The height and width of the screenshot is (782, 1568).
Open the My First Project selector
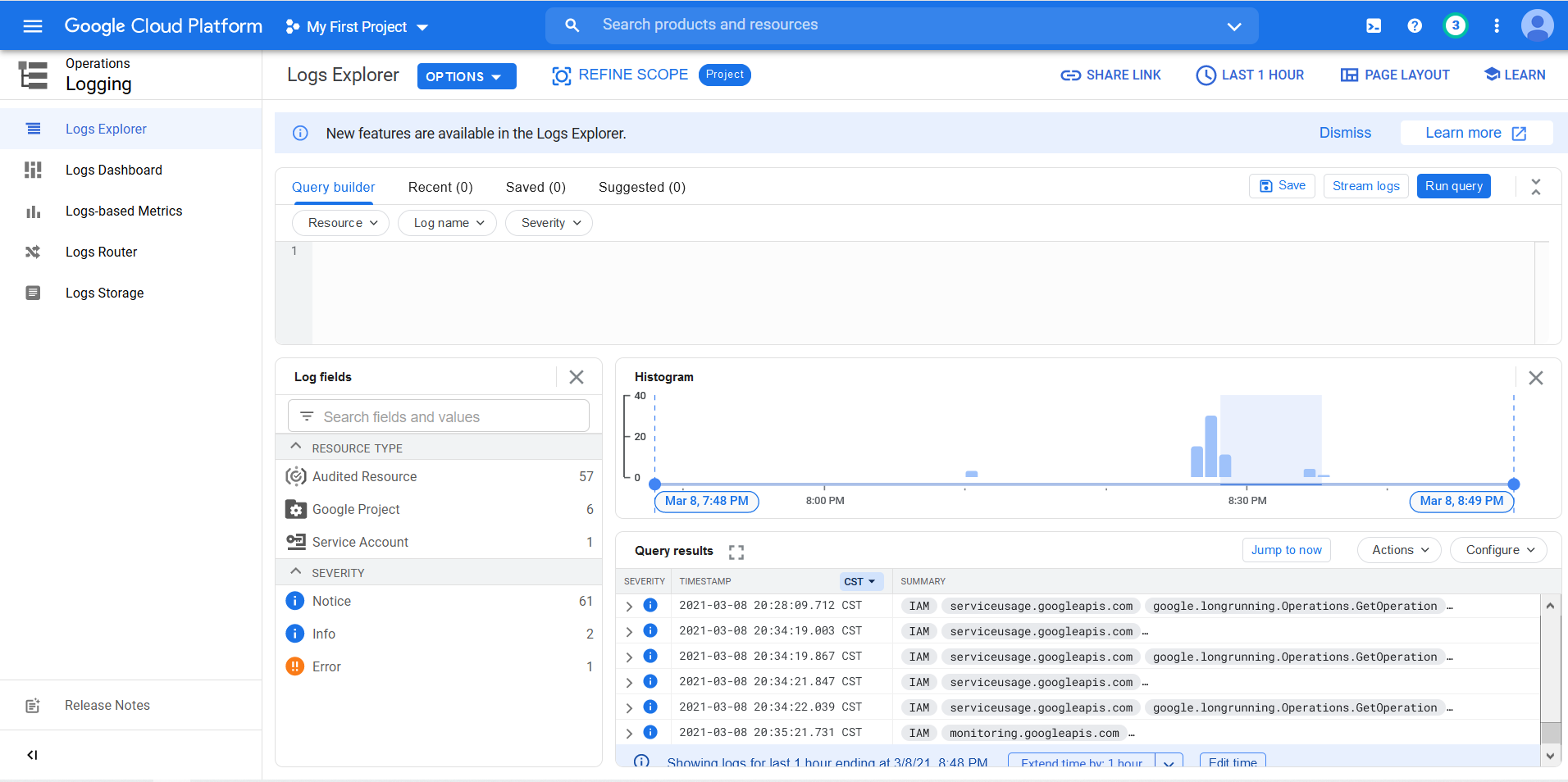tap(357, 27)
